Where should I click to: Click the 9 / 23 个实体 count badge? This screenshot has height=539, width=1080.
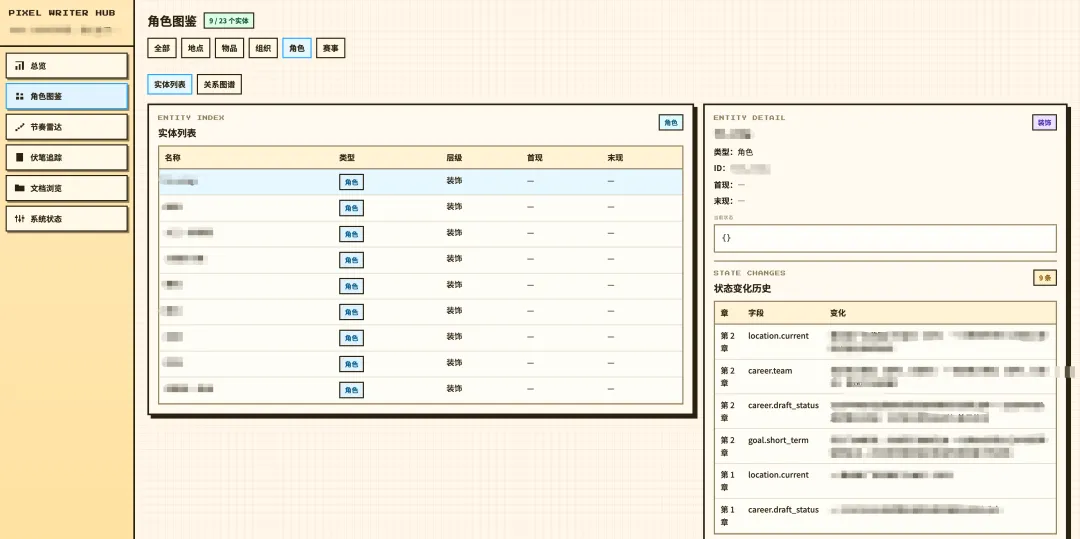tap(229, 21)
